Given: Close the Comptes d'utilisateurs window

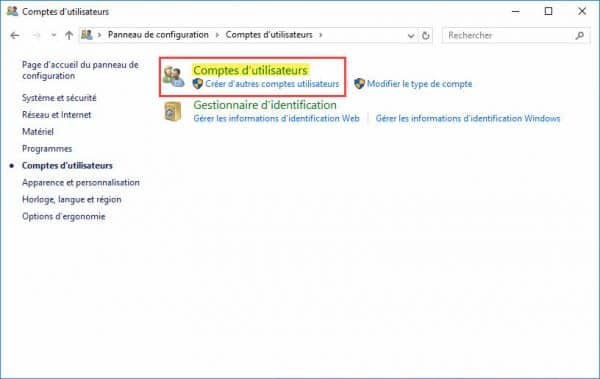Looking at the screenshot, I should click(582, 11).
